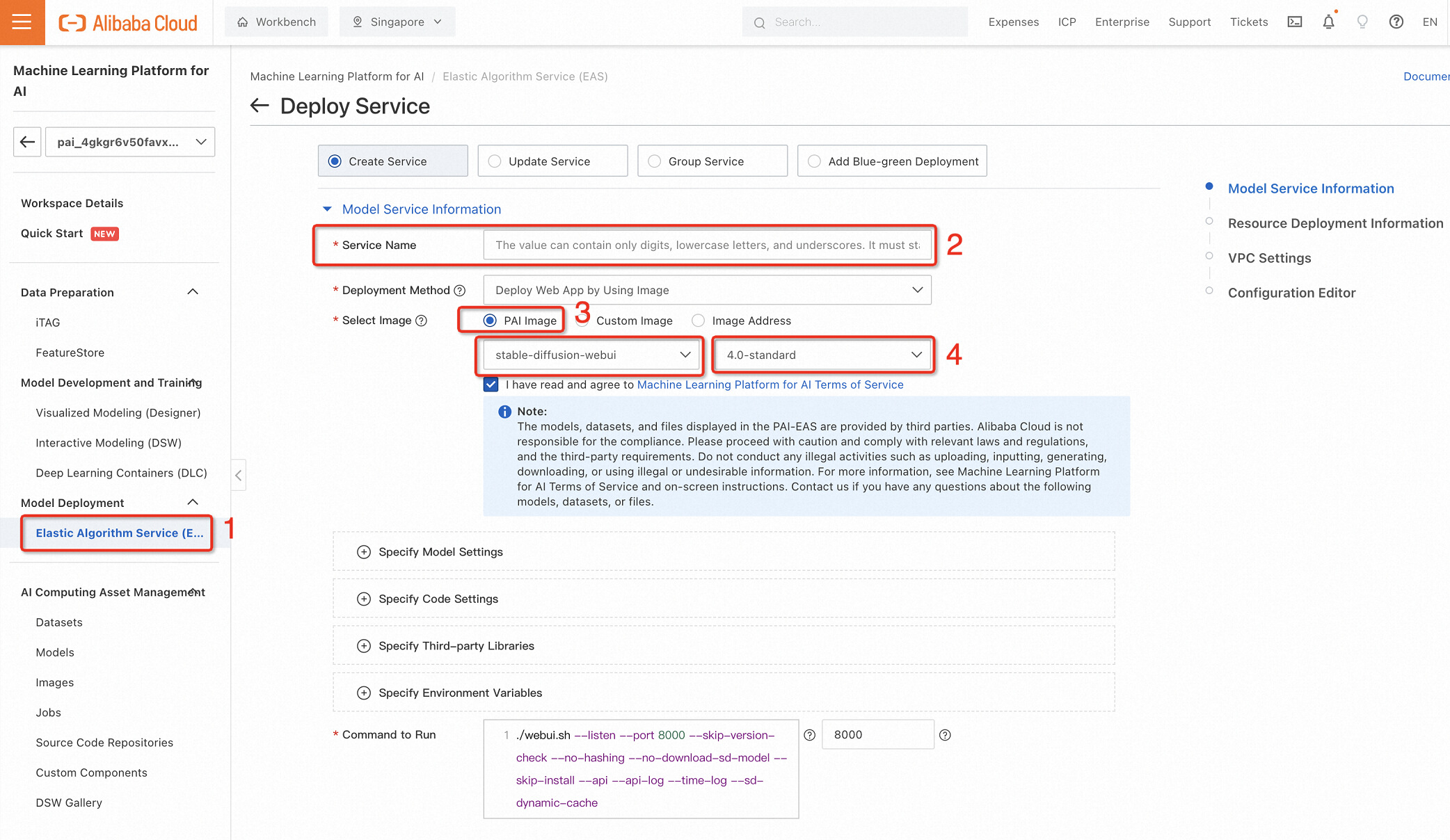Jump to VPC Settings anchor
Screen dimensions: 1450x840
coord(1269,258)
